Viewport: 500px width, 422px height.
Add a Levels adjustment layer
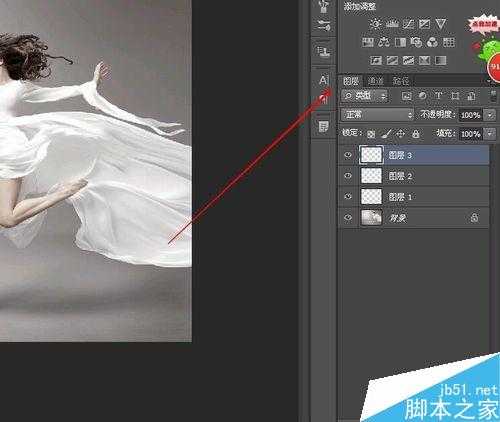click(x=392, y=24)
